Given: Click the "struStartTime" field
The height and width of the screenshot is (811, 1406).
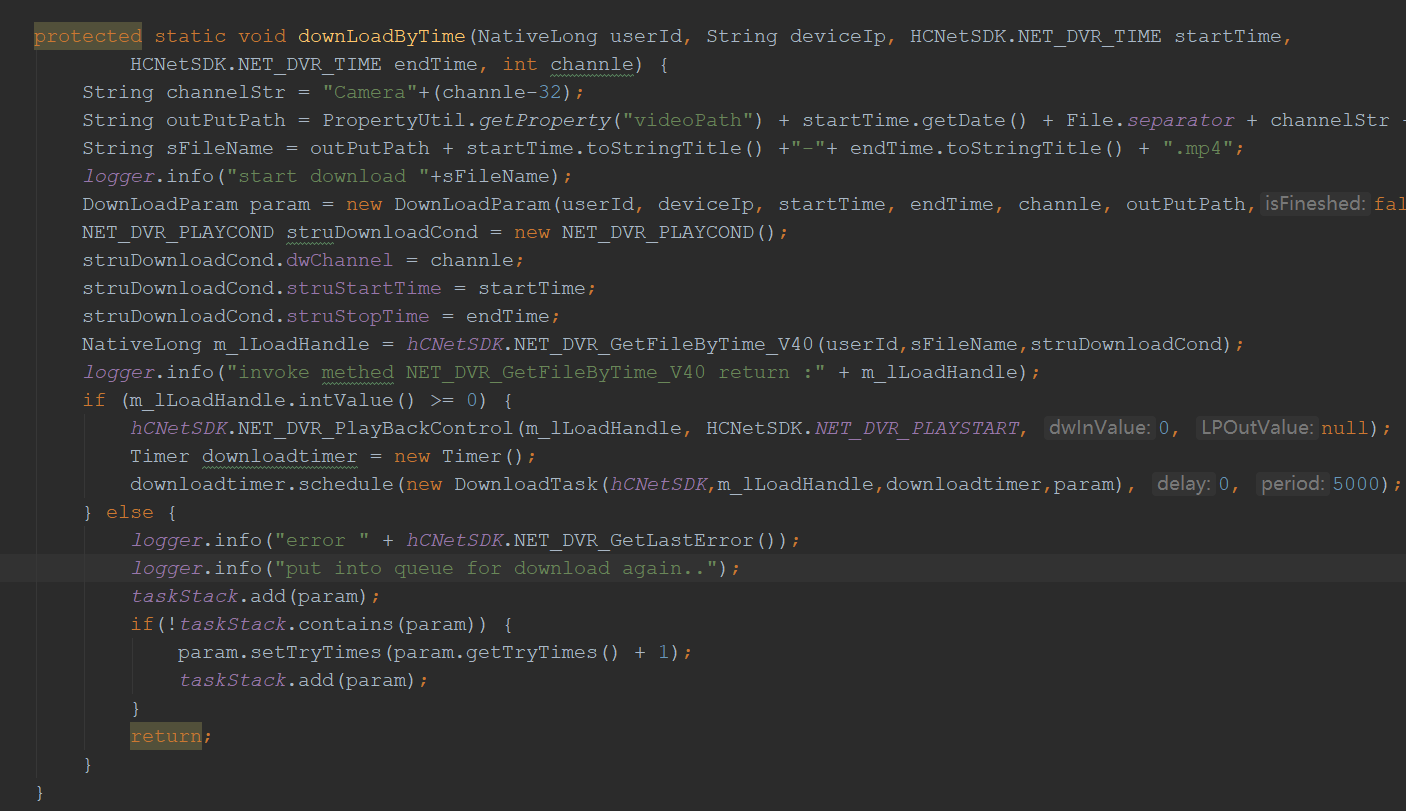Looking at the screenshot, I should coord(364,289).
